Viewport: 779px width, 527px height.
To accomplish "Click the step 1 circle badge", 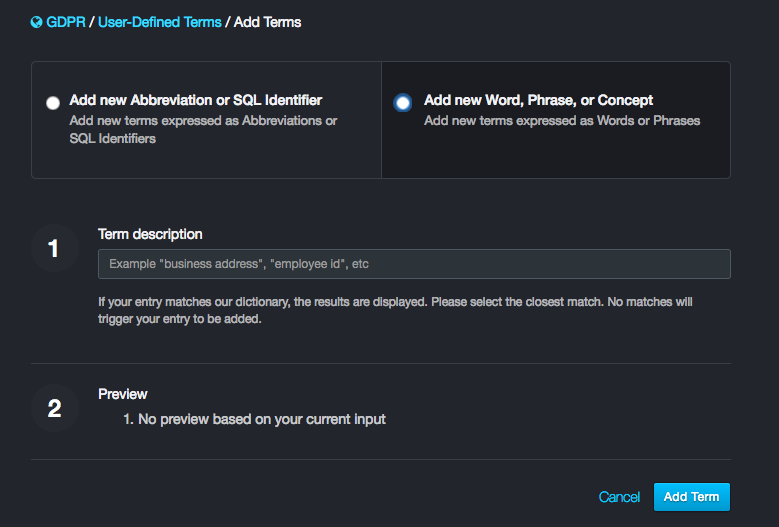I will [54, 248].
